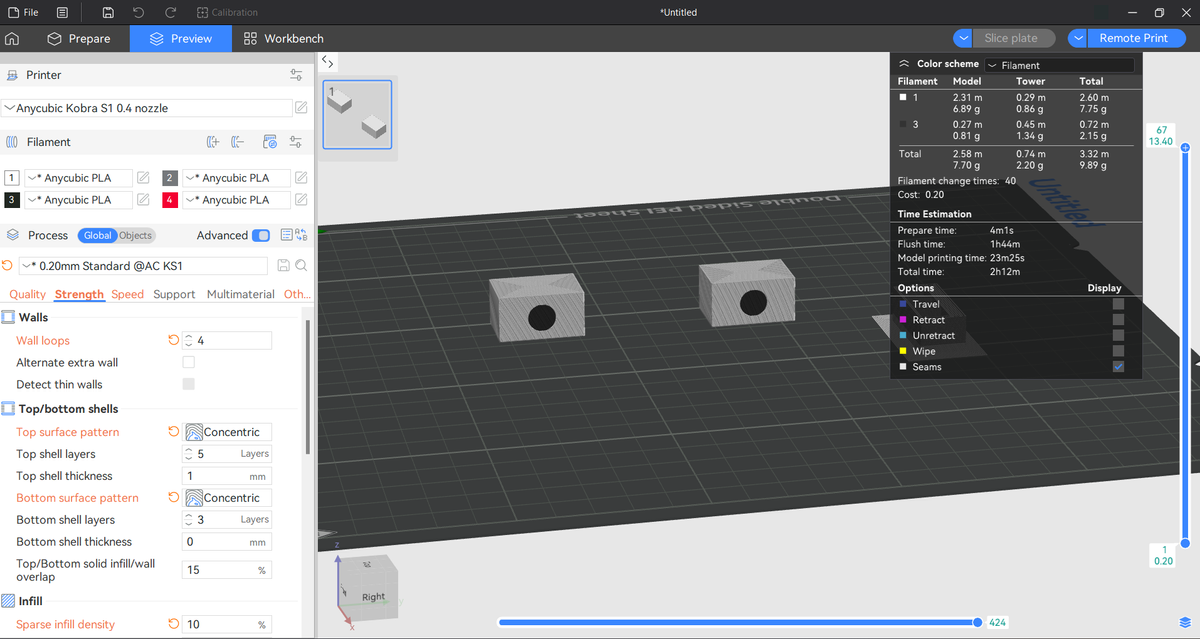Click the Undo icon
The image size is (1200, 639).
click(x=137, y=12)
